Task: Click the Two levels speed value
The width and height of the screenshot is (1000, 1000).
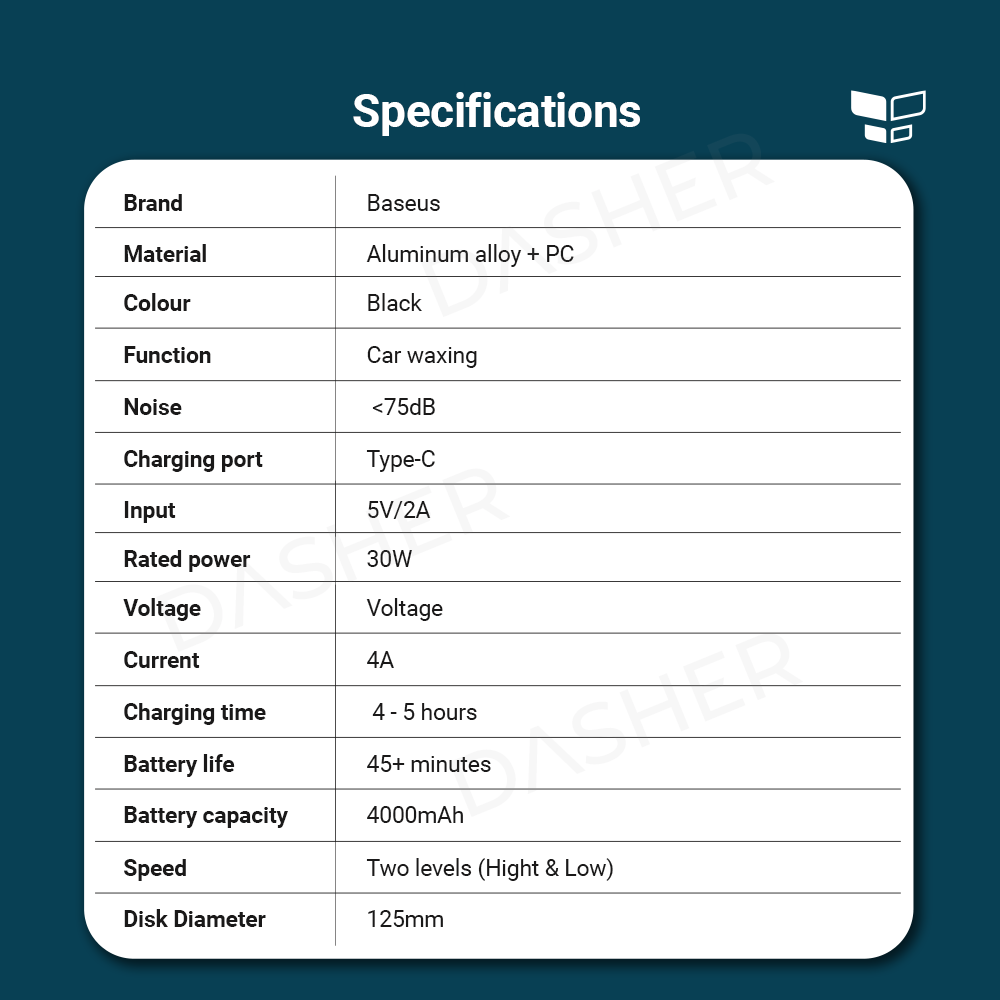Action: (490, 868)
